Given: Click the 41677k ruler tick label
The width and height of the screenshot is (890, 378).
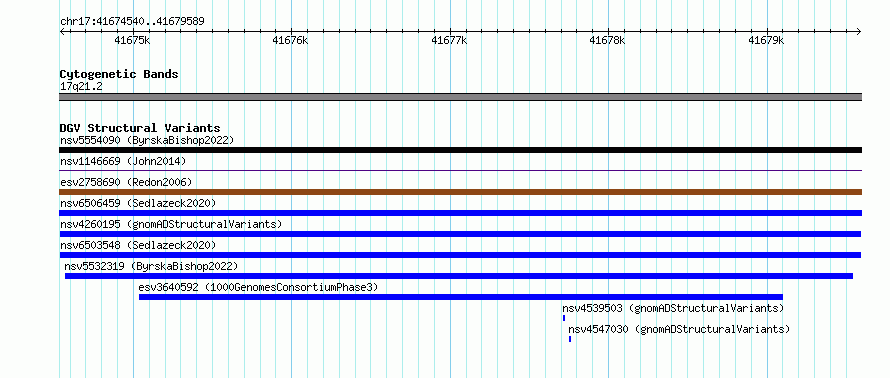Looking at the screenshot, I should (449, 40).
